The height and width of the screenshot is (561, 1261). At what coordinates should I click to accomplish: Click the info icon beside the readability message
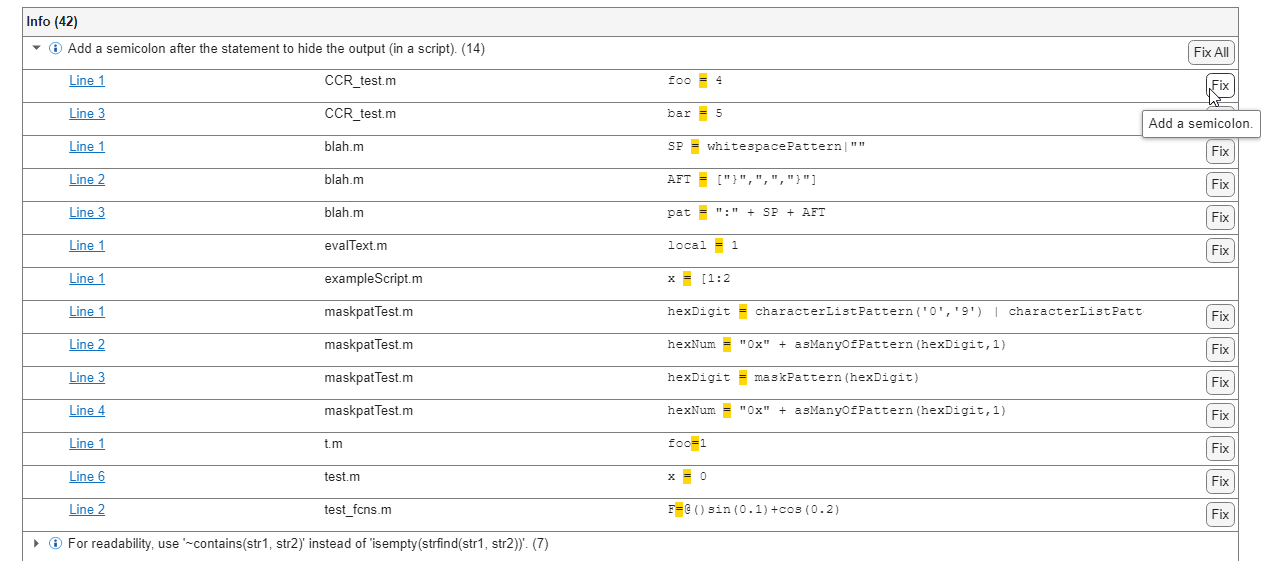pyautogui.click(x=56, y=544)
